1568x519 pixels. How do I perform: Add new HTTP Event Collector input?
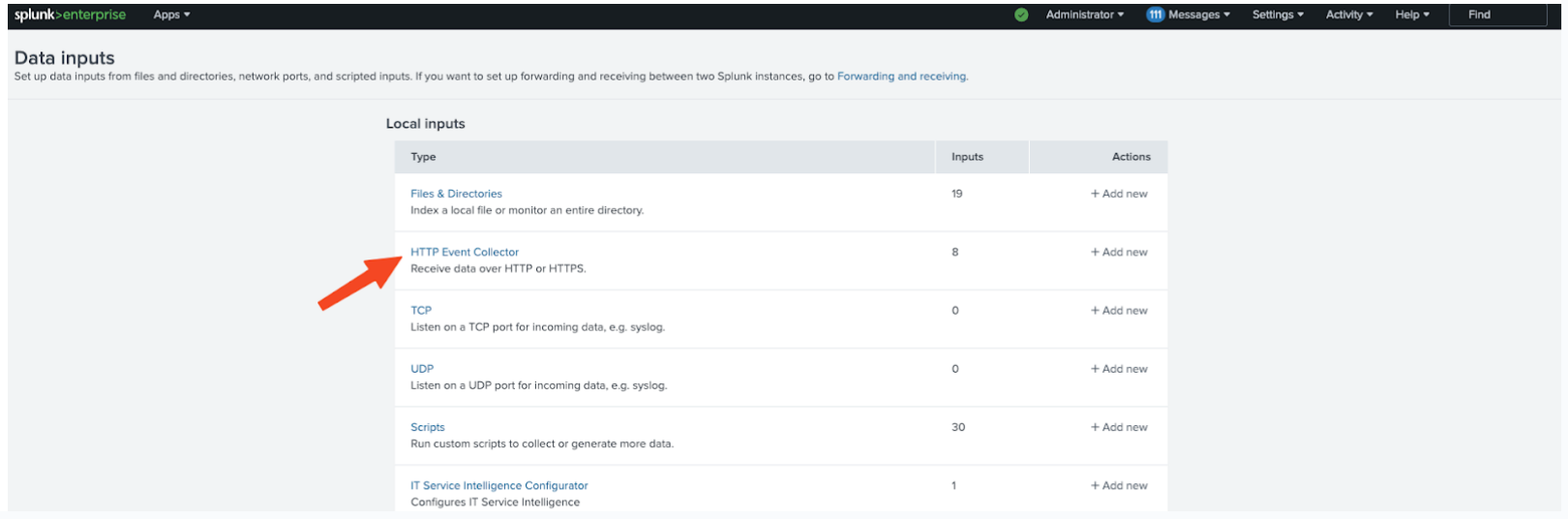(1119, 252)
